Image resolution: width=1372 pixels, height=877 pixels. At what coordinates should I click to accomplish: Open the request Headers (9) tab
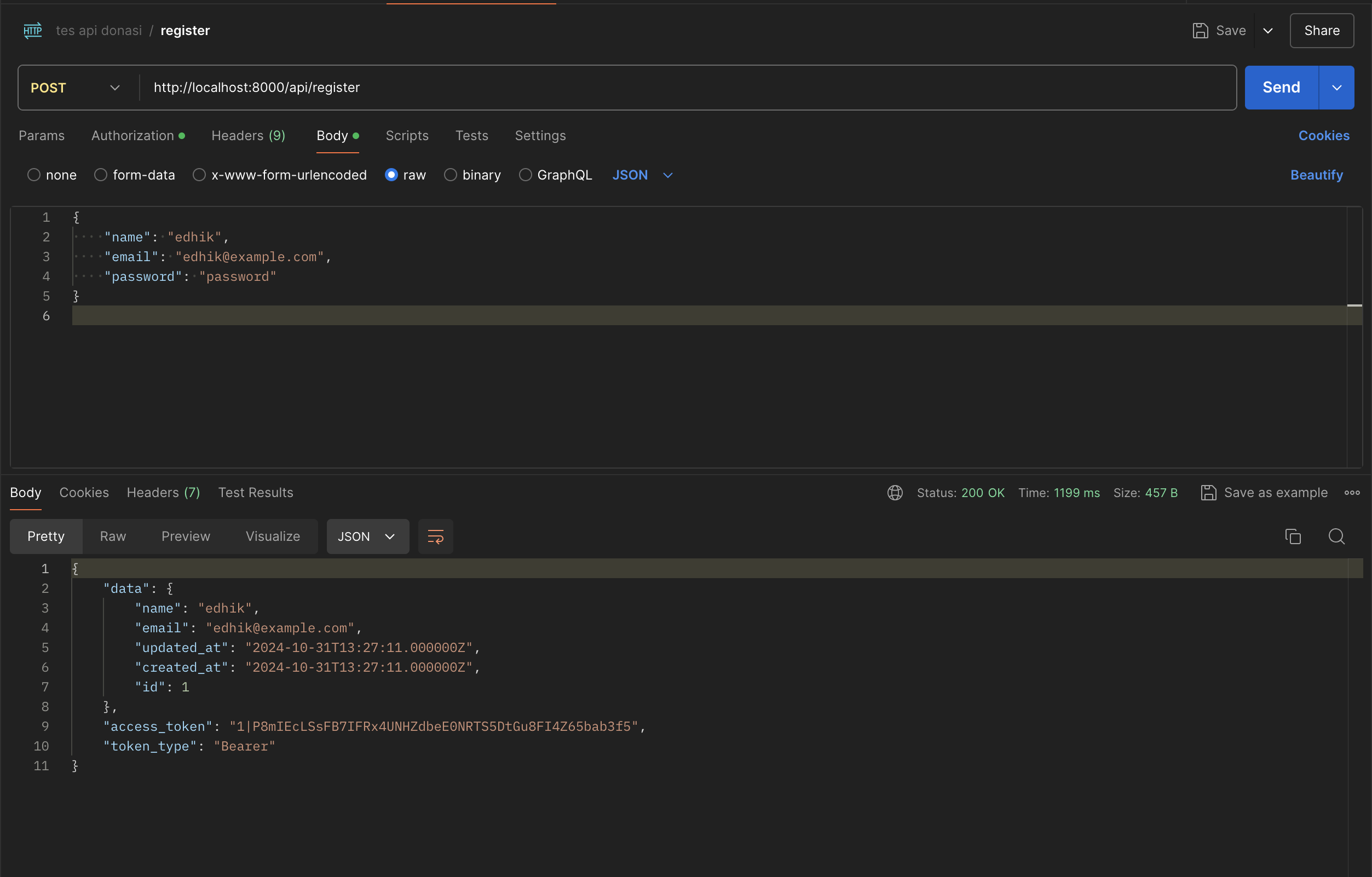248,136
